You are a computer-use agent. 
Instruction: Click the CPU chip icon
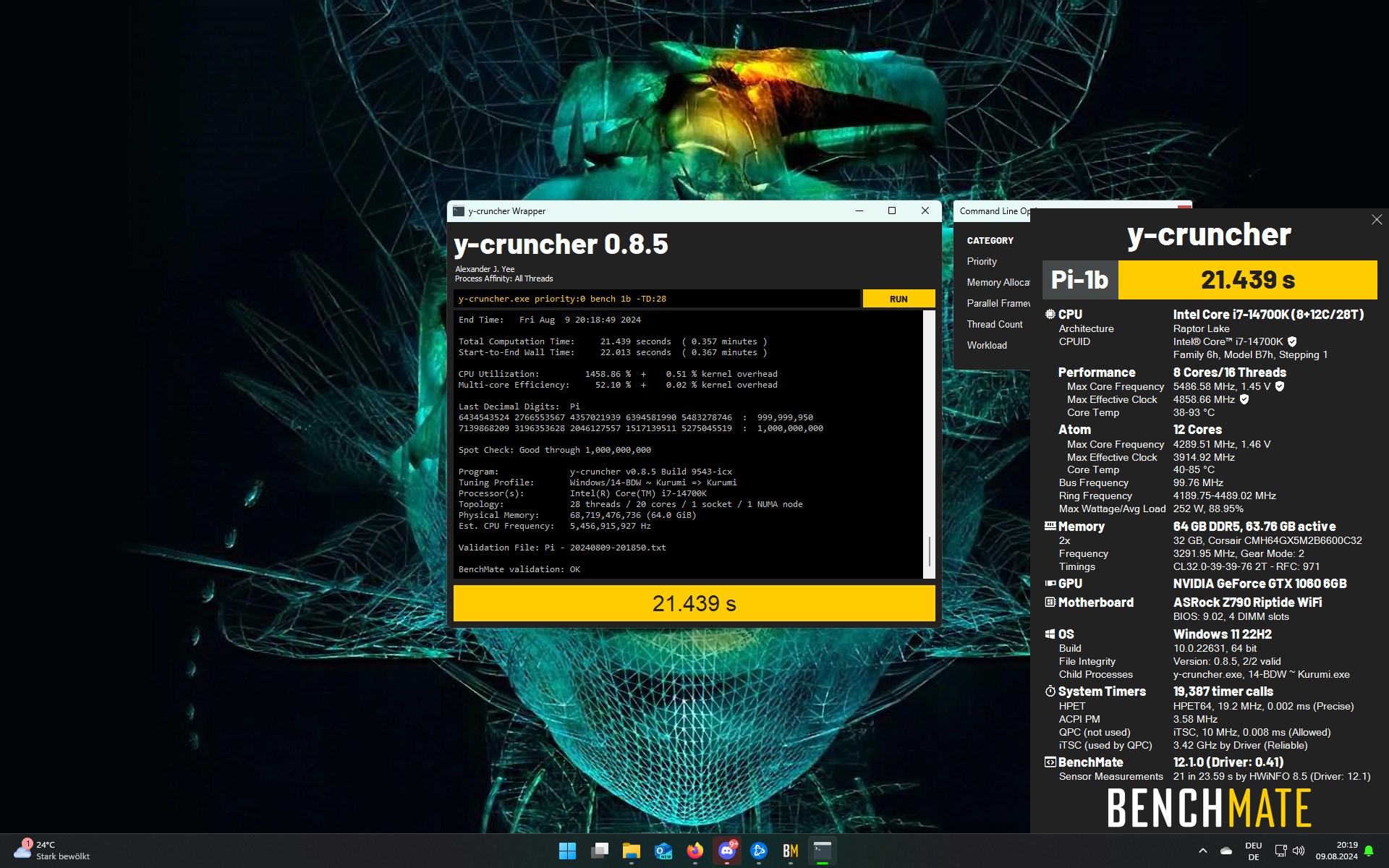(1050, 314)
